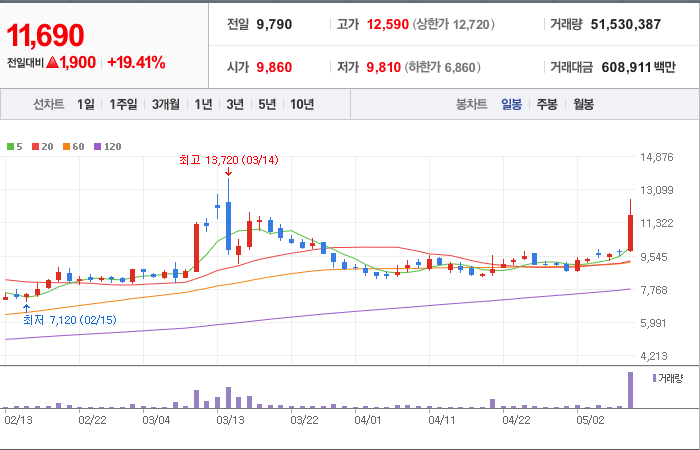Image resolution: width=700 pixels, height=450 pixels.
Task: Select the 일봉 candlestick chart
Action: pos(511,104)
